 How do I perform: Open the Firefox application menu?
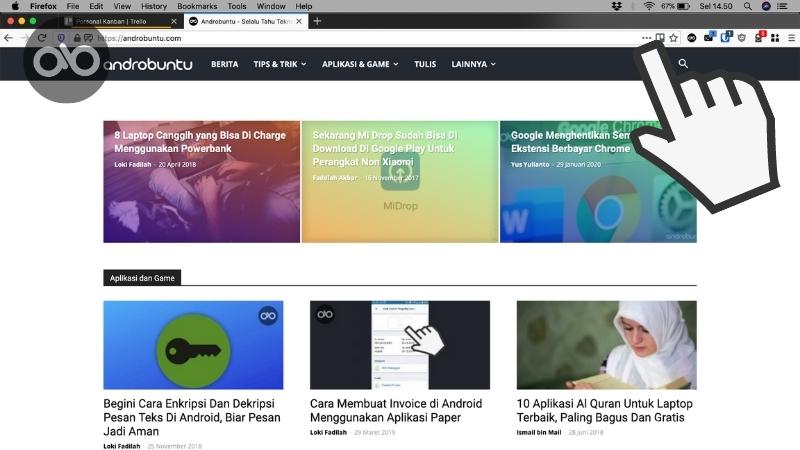[43, 6]
